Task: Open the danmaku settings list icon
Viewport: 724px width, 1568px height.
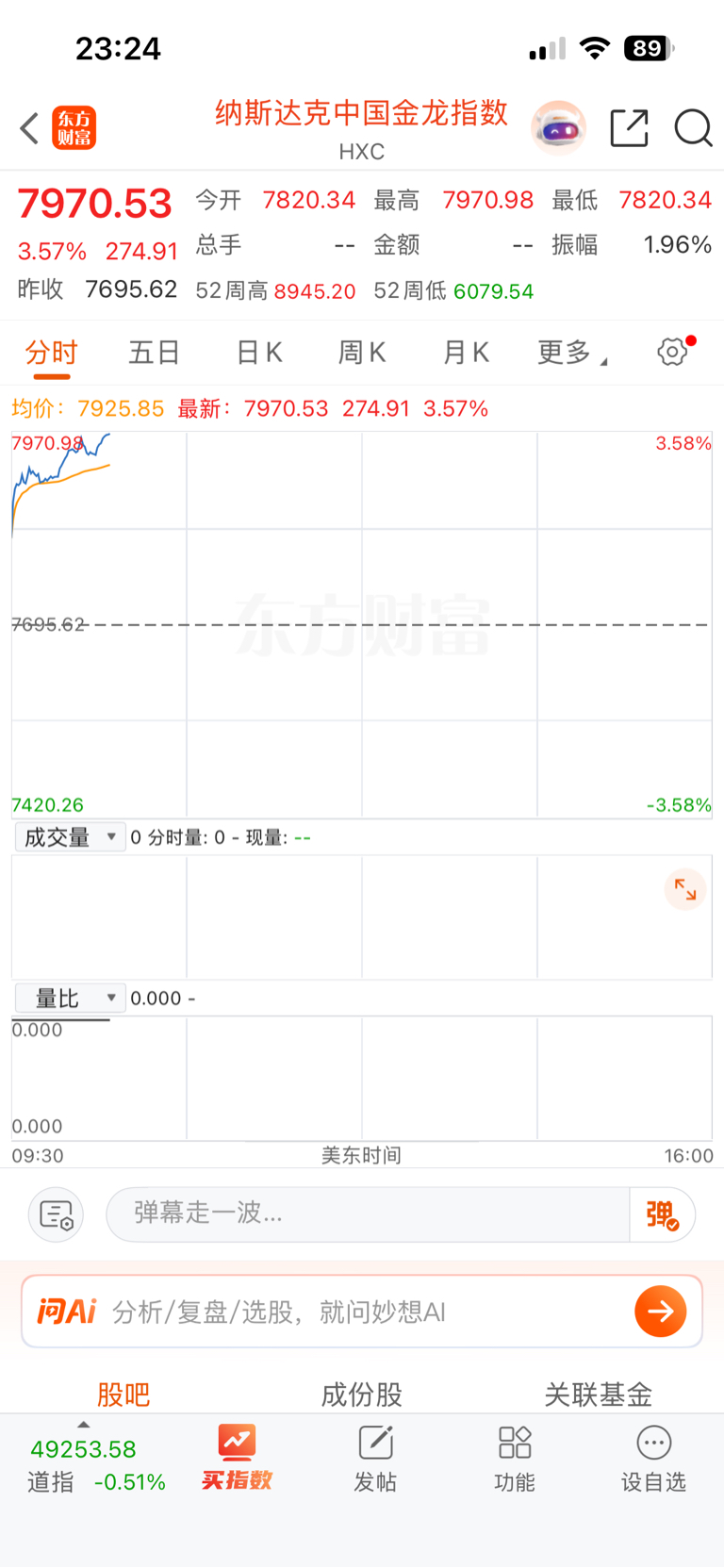Action: [x=57, y=1214]
